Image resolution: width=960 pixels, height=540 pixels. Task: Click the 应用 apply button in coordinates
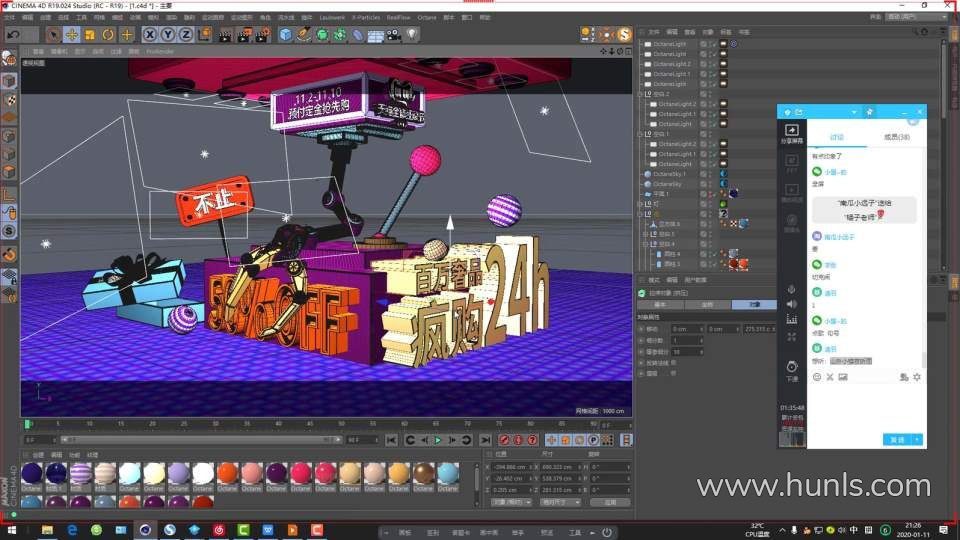610,502
